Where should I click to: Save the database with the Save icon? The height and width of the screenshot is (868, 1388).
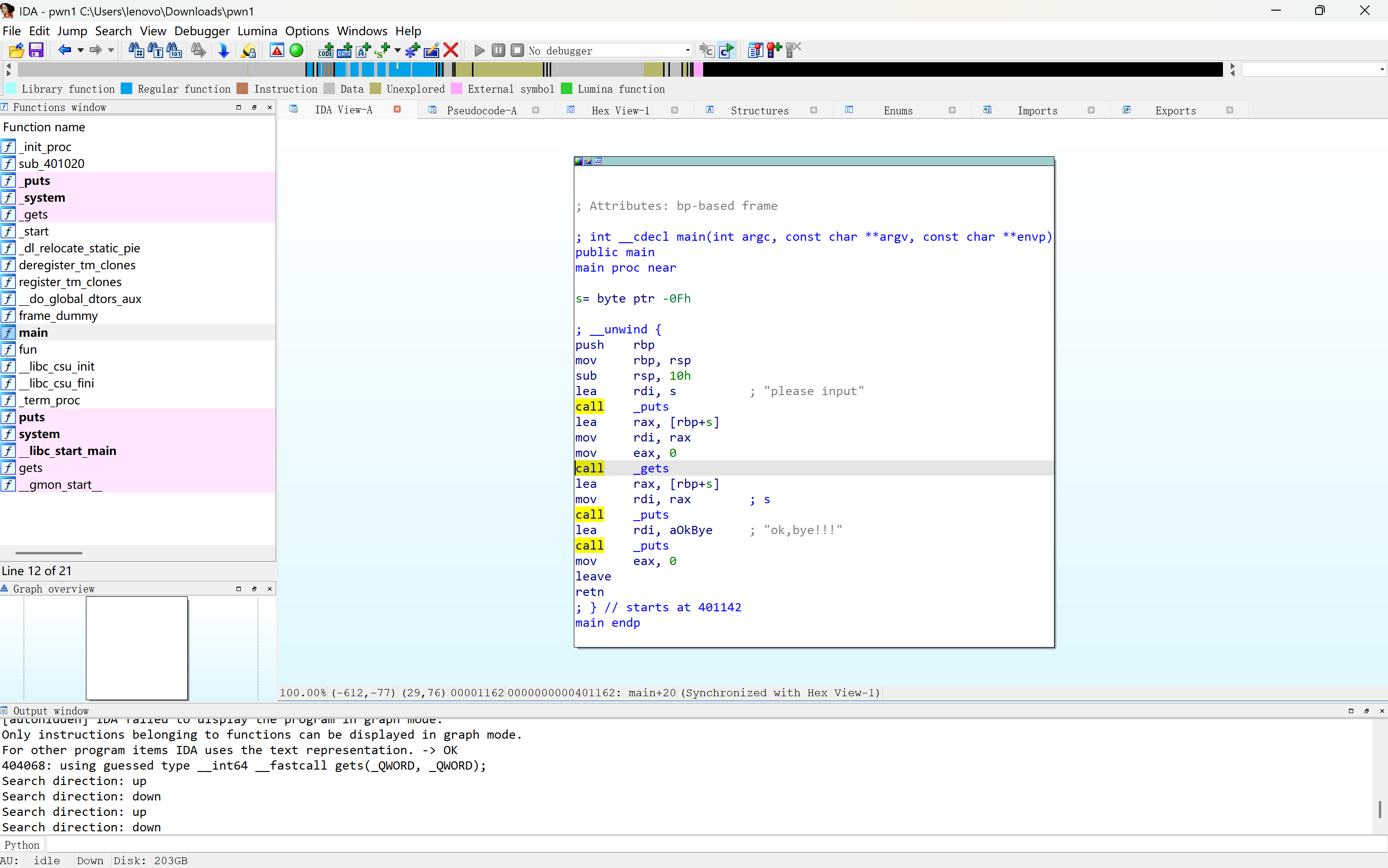(36, 51)
